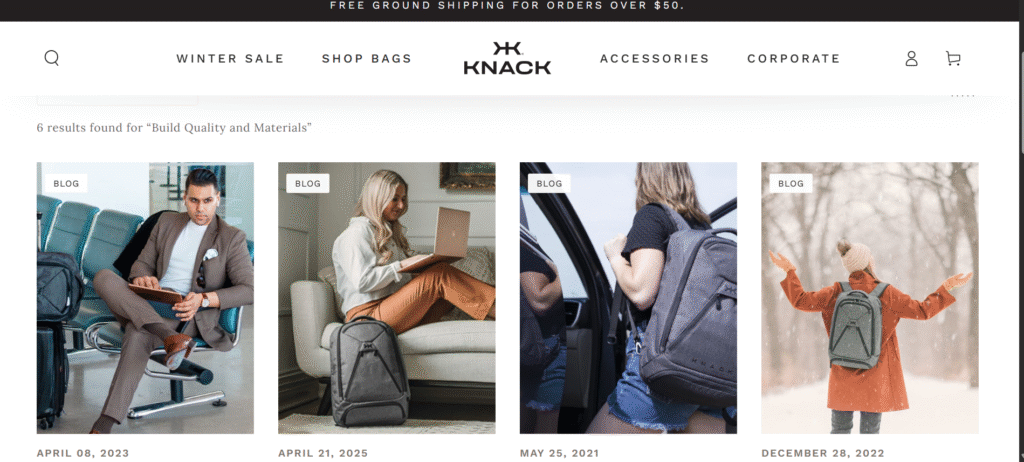The width and height of the screenshot is (1024, 462).
Task: Open the shopping cart icon
Action: point(953,59)
